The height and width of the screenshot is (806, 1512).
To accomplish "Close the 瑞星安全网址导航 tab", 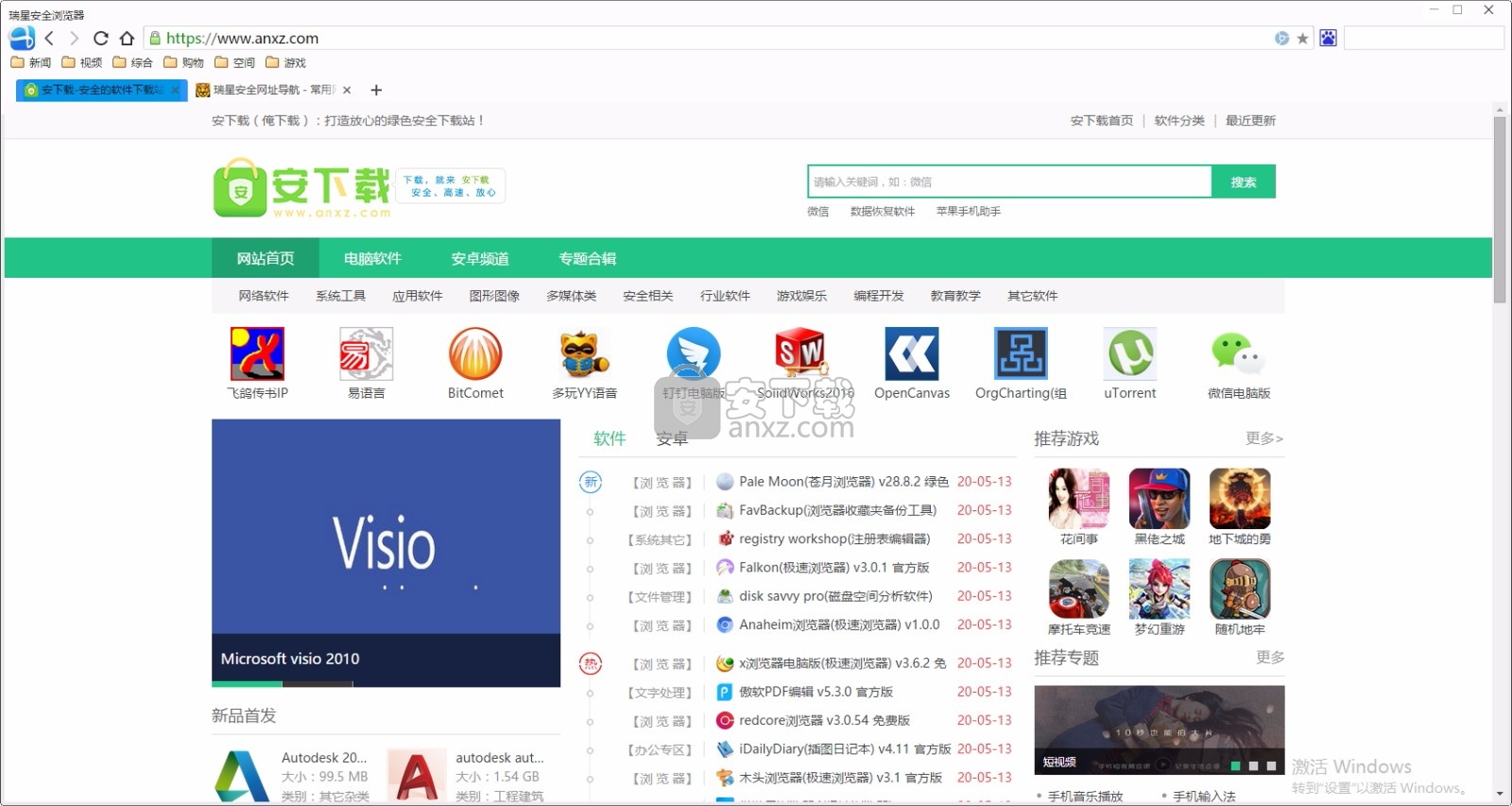I will click(x=347, y=90).
